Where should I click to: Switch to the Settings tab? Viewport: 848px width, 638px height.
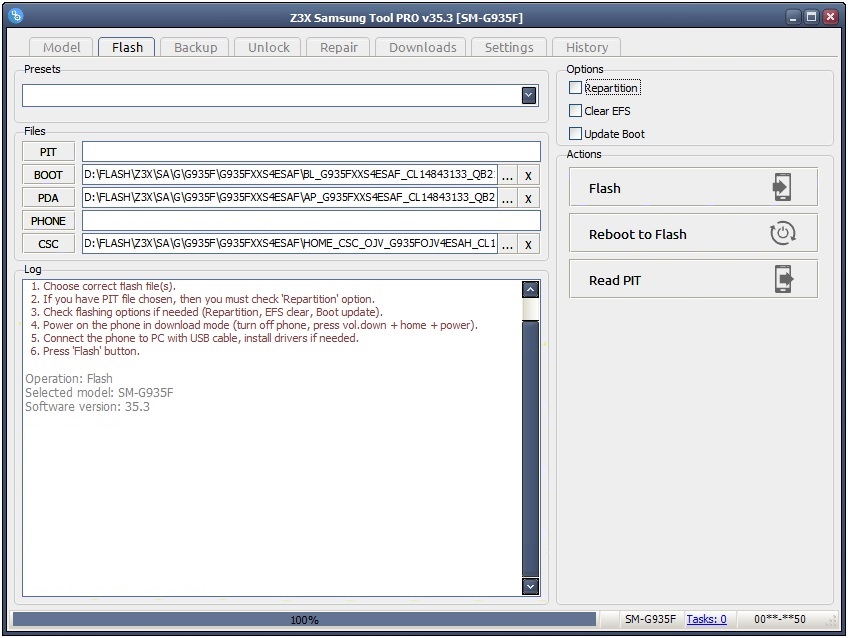coord(509,48)
